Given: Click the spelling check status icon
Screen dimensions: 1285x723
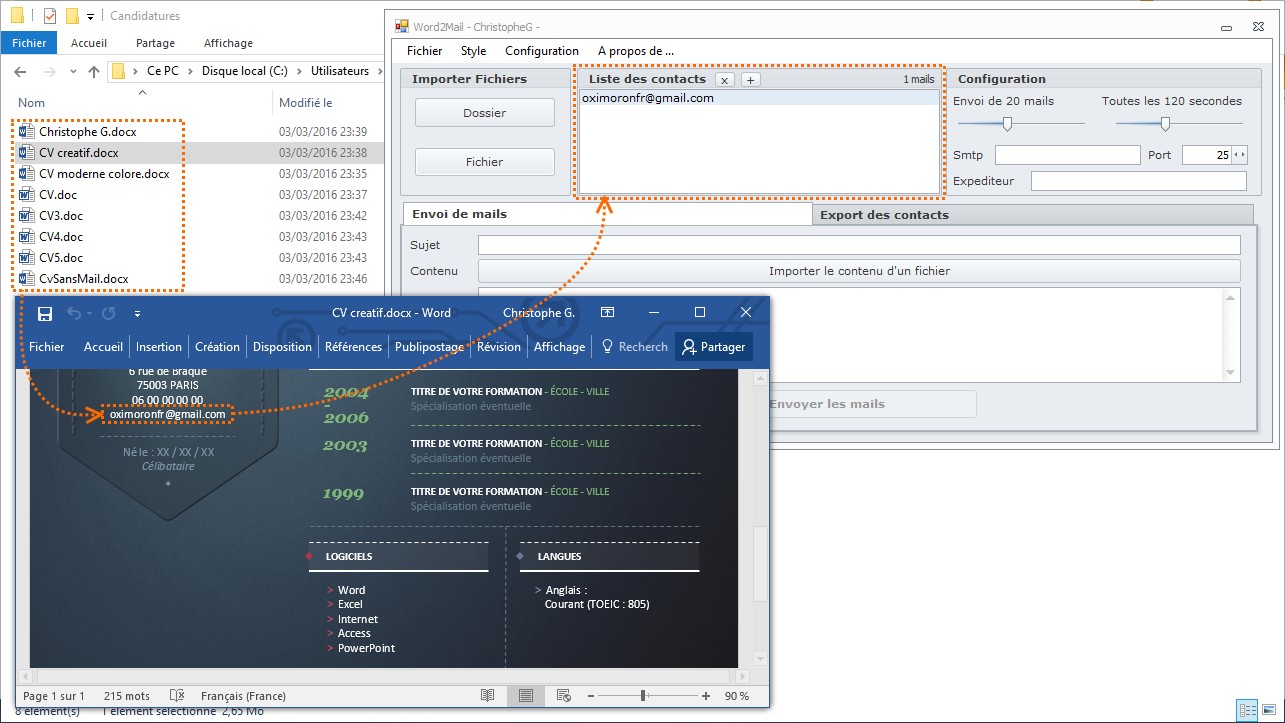Looking at the screenshot, I should pos(177,695).
